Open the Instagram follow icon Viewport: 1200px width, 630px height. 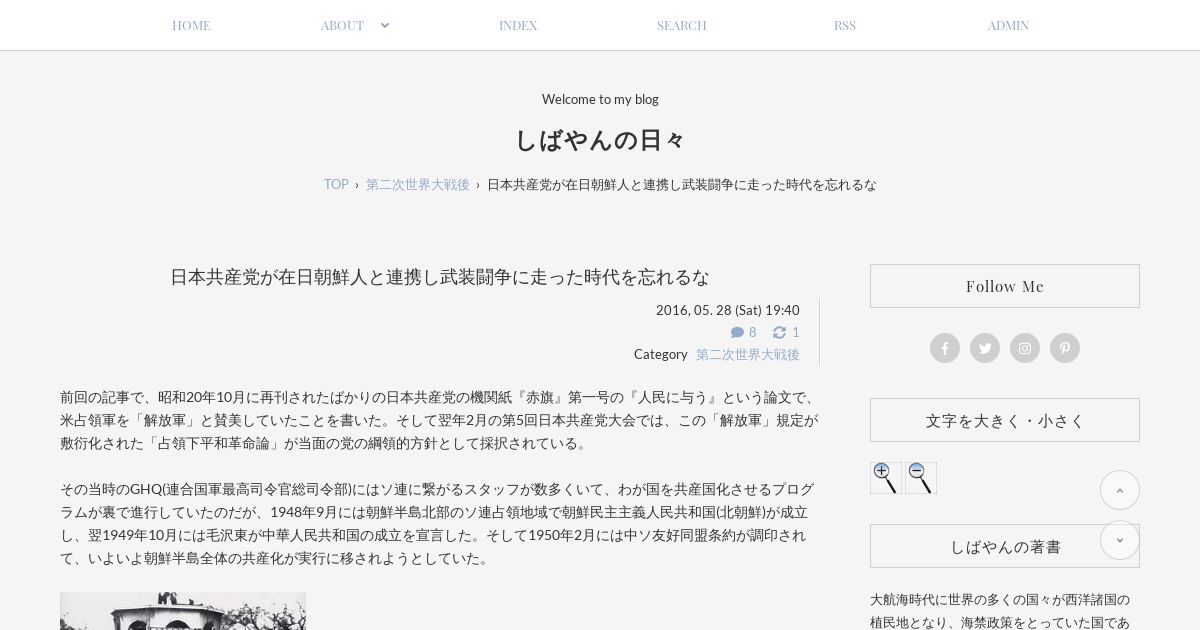[1025, 348]
